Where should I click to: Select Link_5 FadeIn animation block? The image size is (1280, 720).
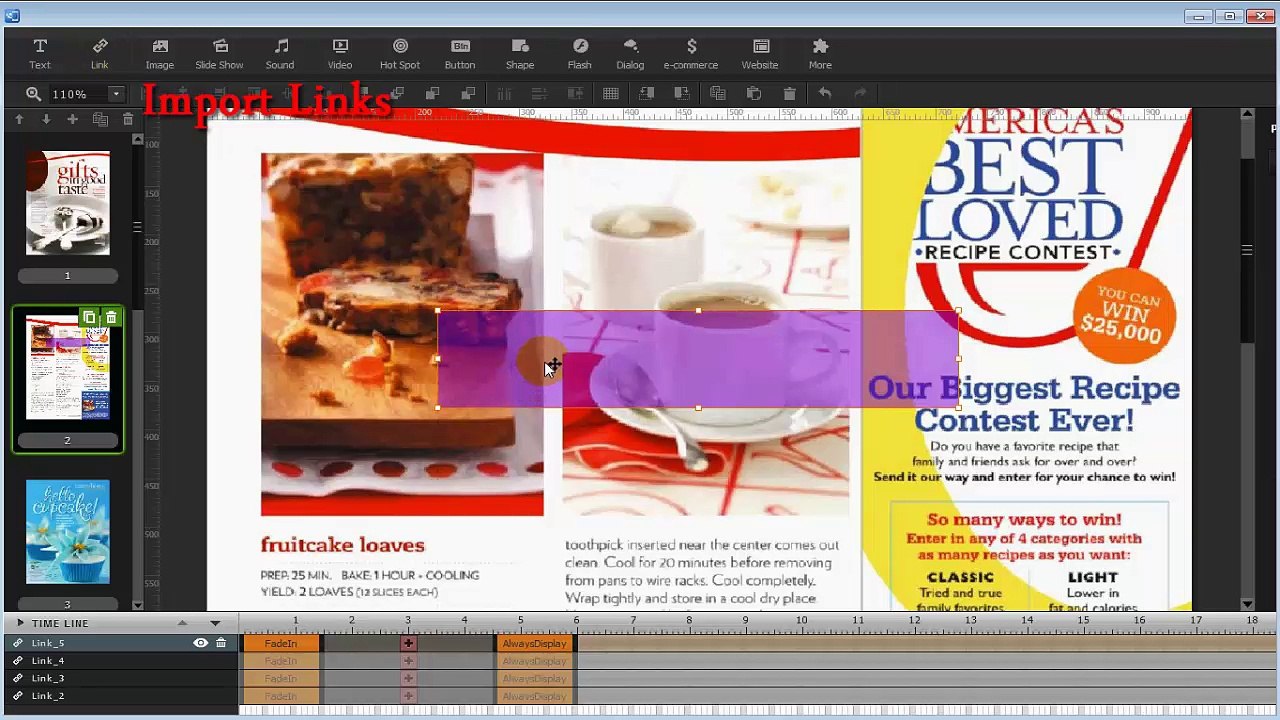click(281, 644)
